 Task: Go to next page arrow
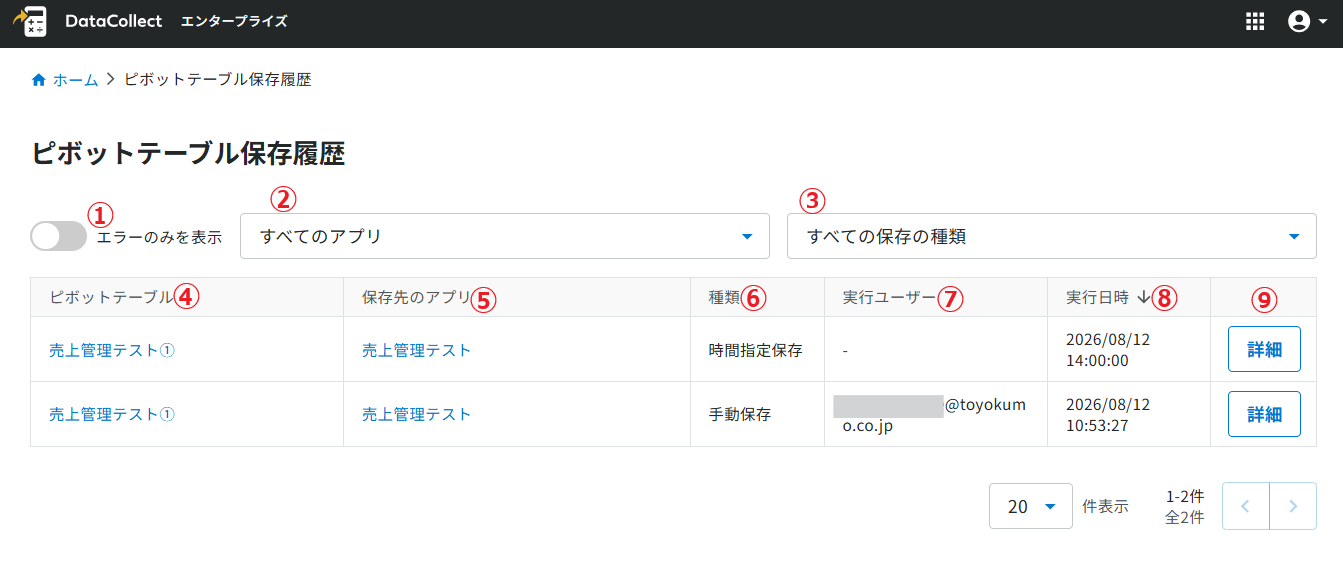pos(1293,506)
